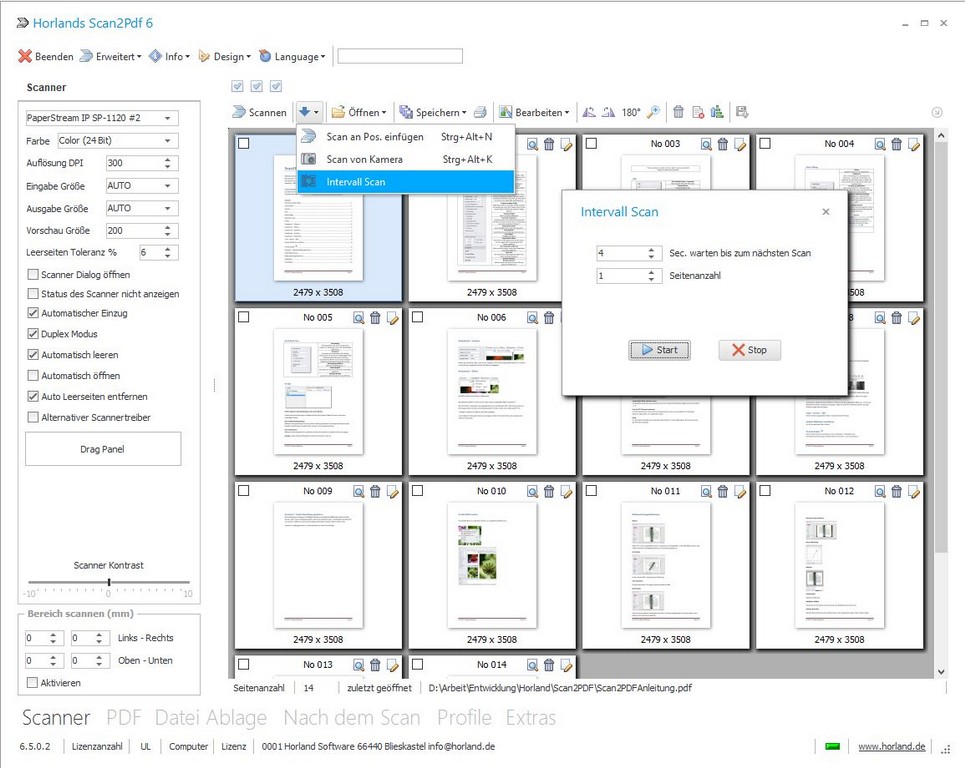Edit page No 004 with pencil icon

pos(915,145)
